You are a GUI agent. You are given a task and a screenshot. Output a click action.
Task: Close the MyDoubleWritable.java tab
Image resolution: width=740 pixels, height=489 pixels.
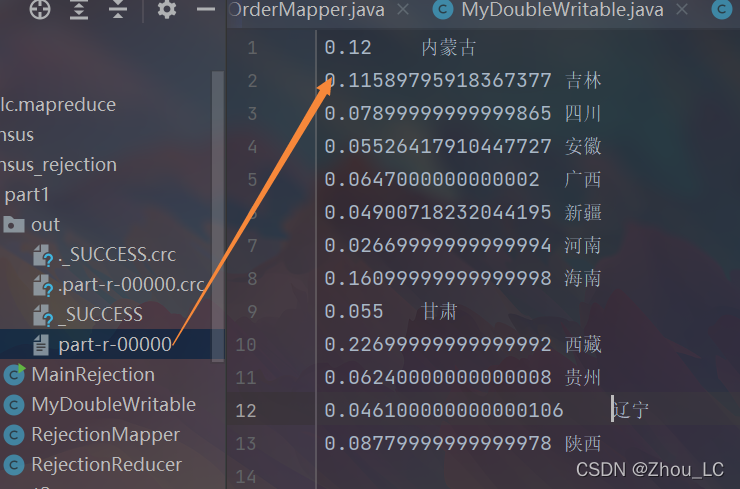682,9
